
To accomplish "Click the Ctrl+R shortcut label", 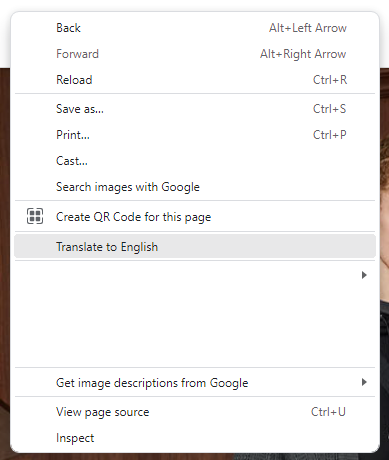I will (330, 80).
